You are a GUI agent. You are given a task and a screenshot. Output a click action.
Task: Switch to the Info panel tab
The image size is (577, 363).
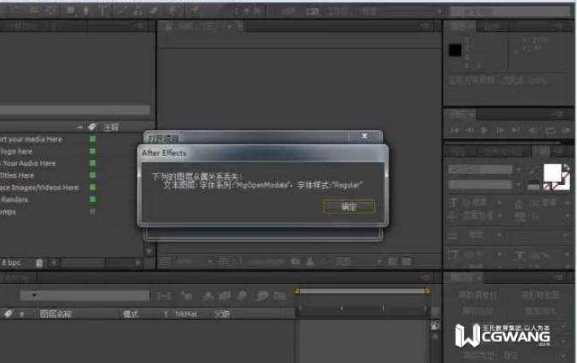(x=460, y=27)
